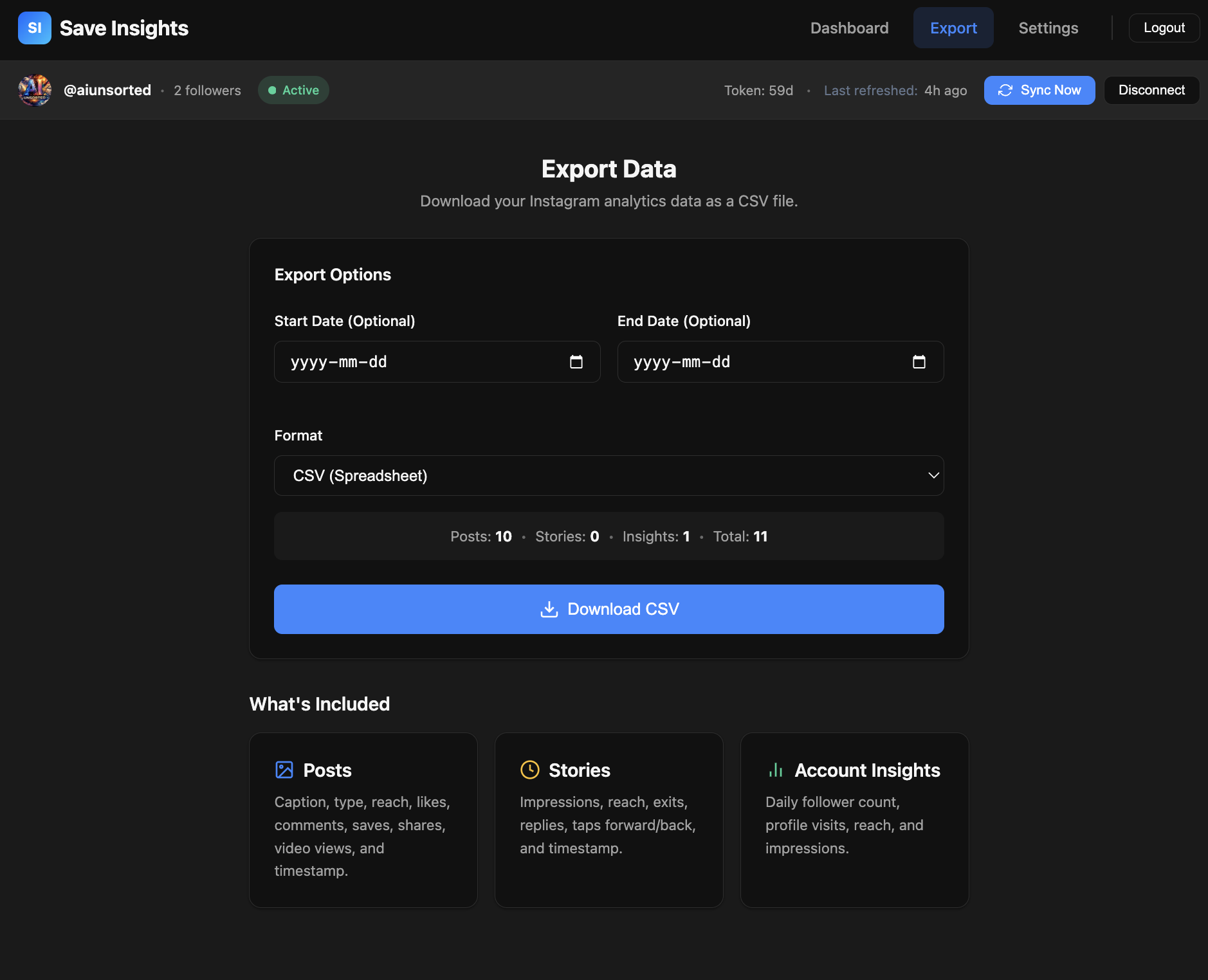
Task: Open the Format dropdown
Action: pos(609,476)
